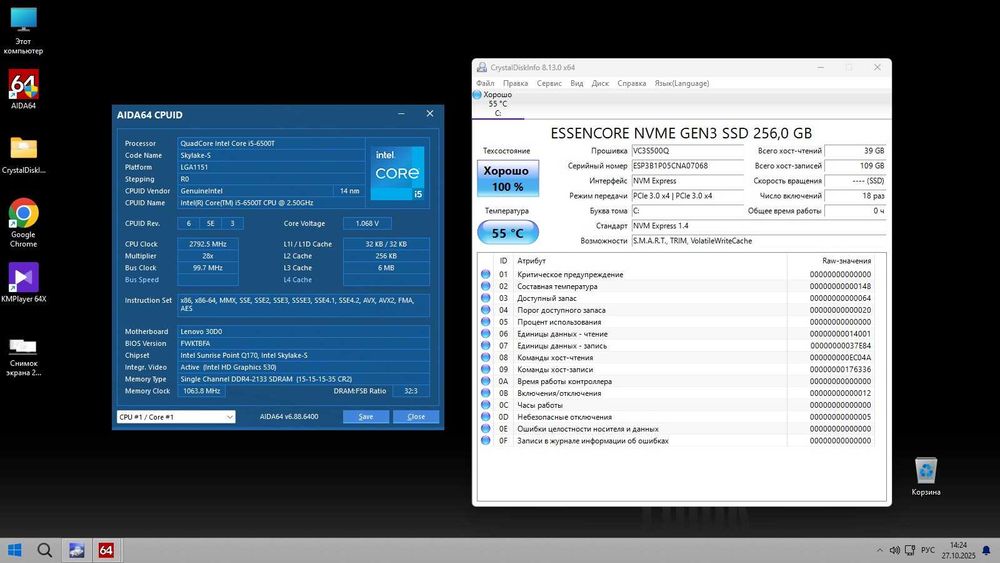Open the Язык(Language) menu
The image size is (1000, 563).
(682, 84)
